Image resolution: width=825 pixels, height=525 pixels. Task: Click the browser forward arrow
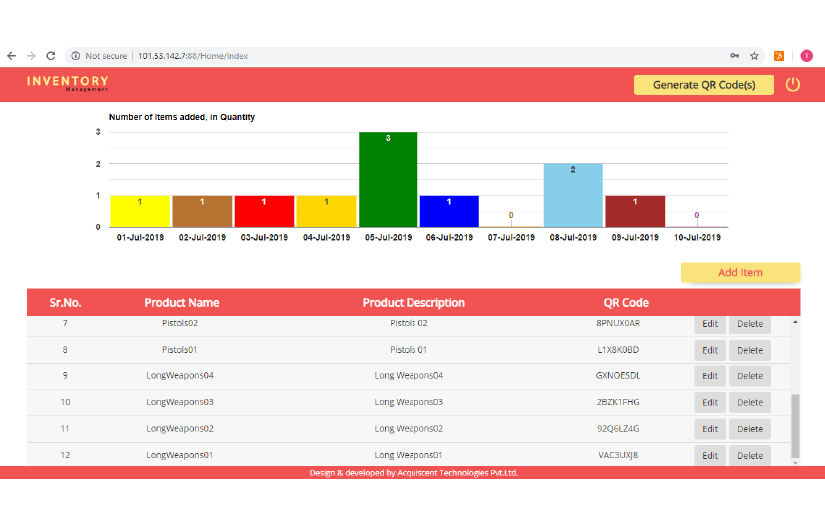point(31,56)
